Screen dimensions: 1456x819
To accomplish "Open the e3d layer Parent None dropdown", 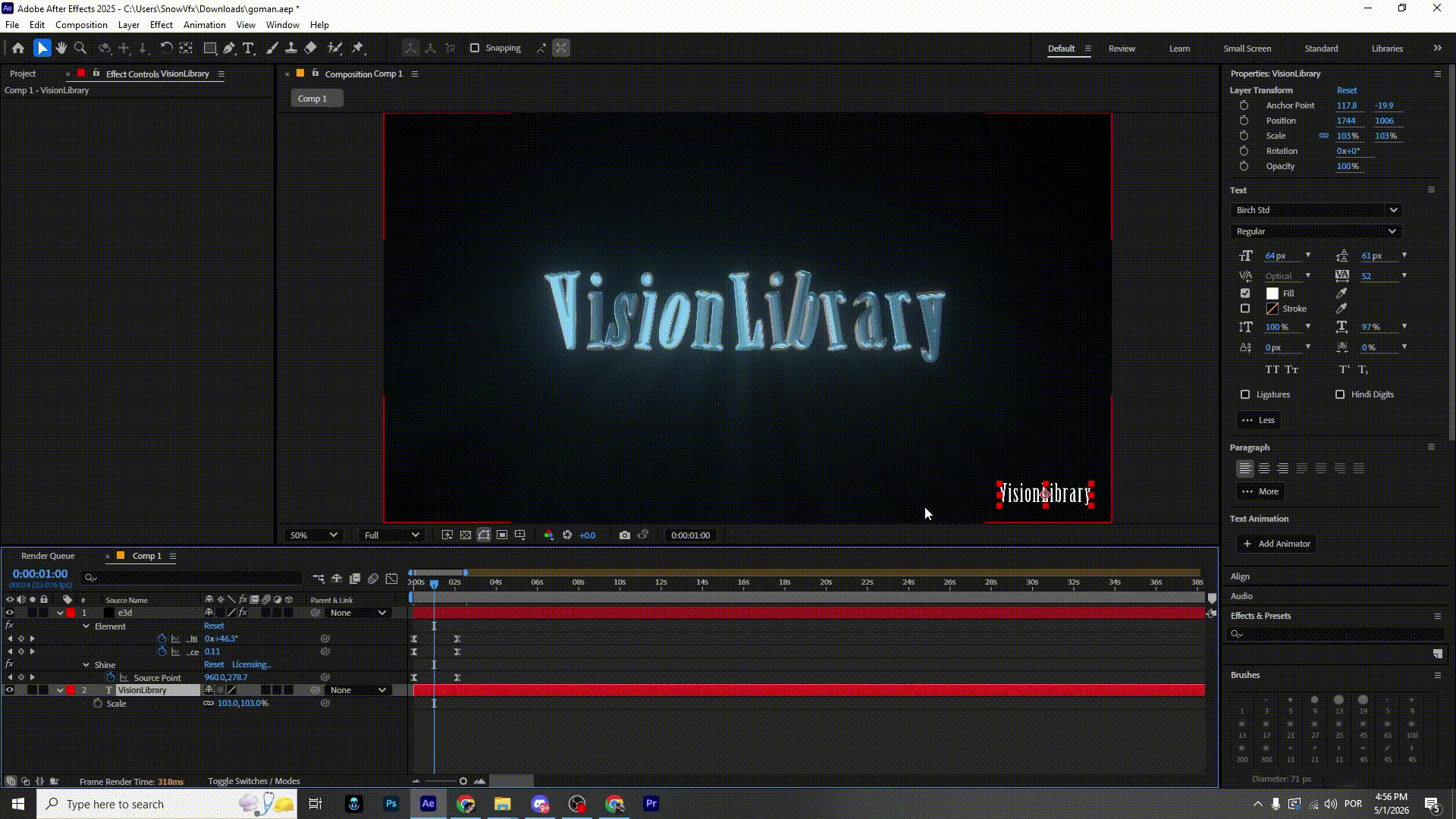I will coord(358,613).
